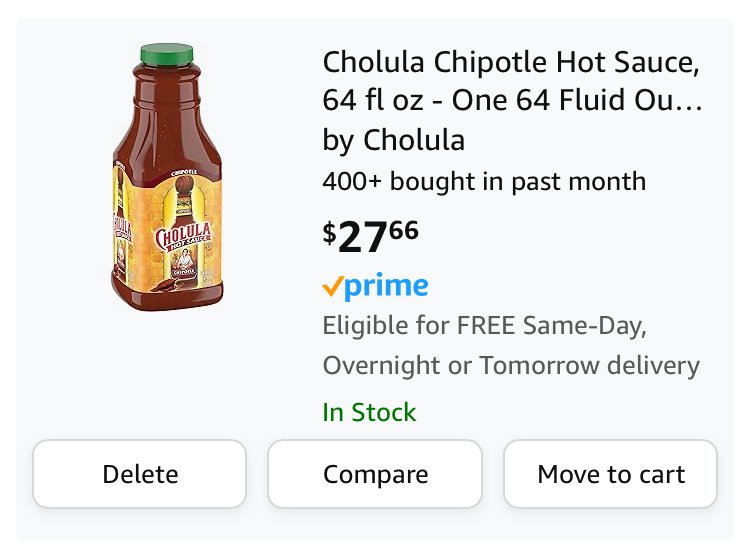This screenshot has height=548, width=750.
Task: Click the chipotle pepper graphic on the bottle label
Action: pos(166,285)
